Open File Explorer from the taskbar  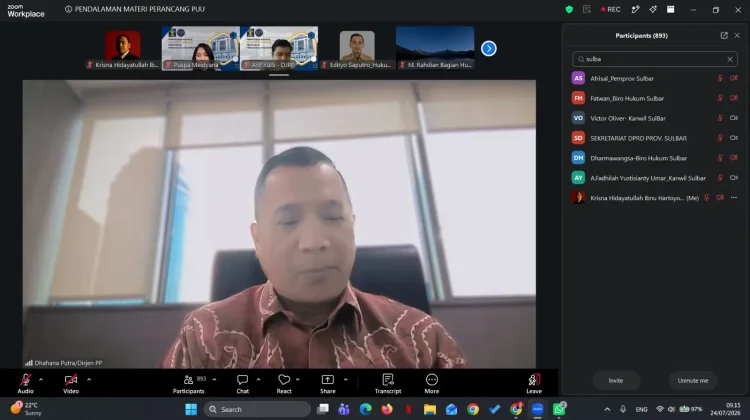pyautogui.click(x=430, y=409)
